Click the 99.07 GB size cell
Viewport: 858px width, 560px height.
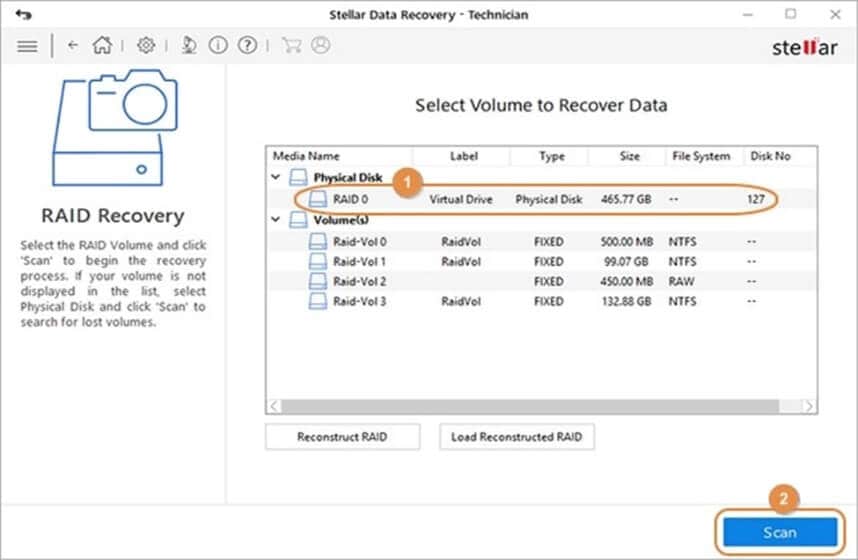626,262
